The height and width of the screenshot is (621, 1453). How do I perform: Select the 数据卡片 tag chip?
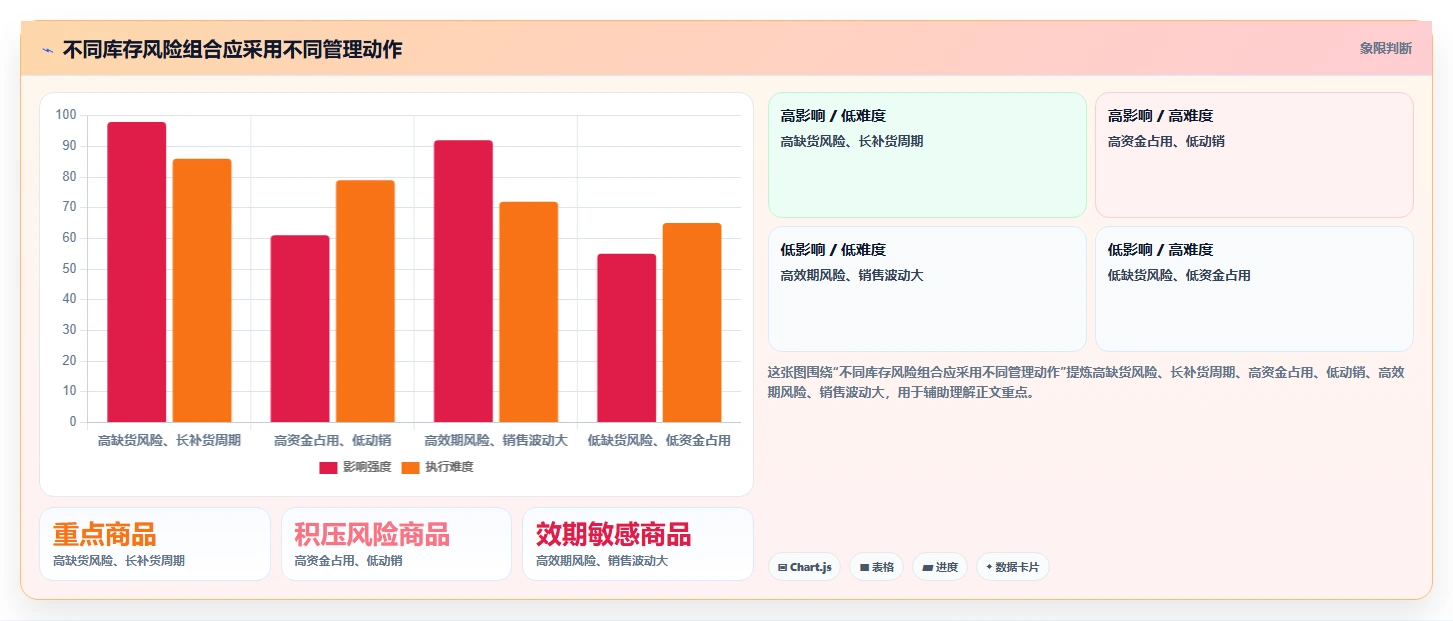pyautogui.click(x=1012, y=567)
